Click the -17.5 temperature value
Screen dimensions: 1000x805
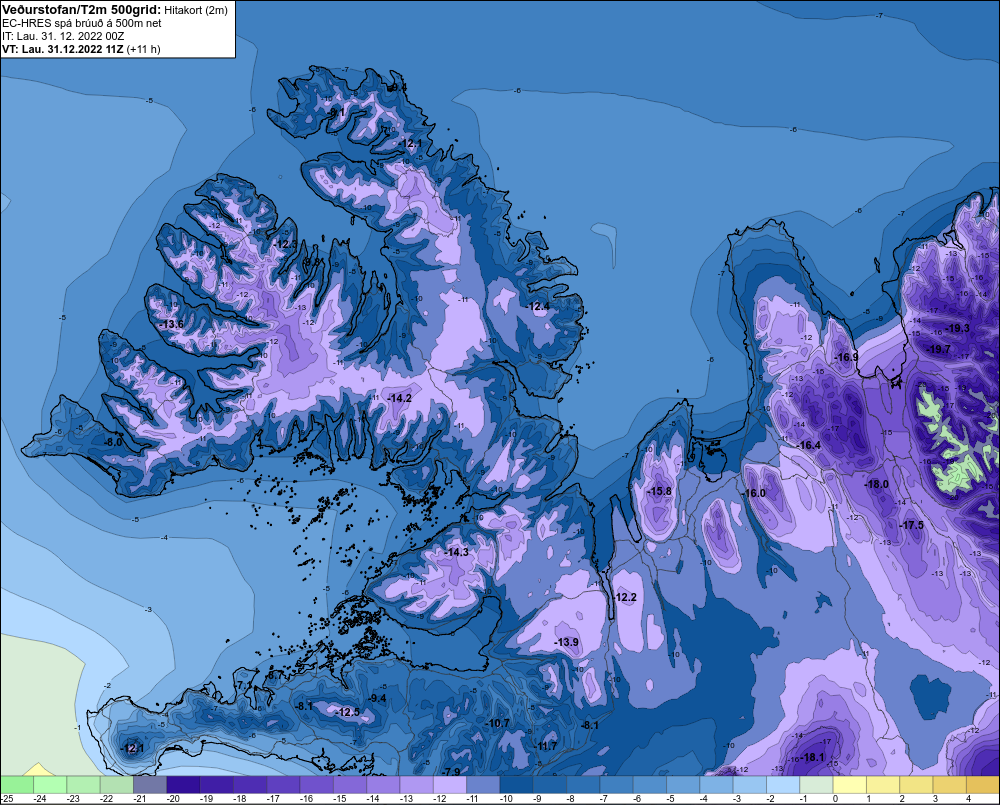click(911, 525)
